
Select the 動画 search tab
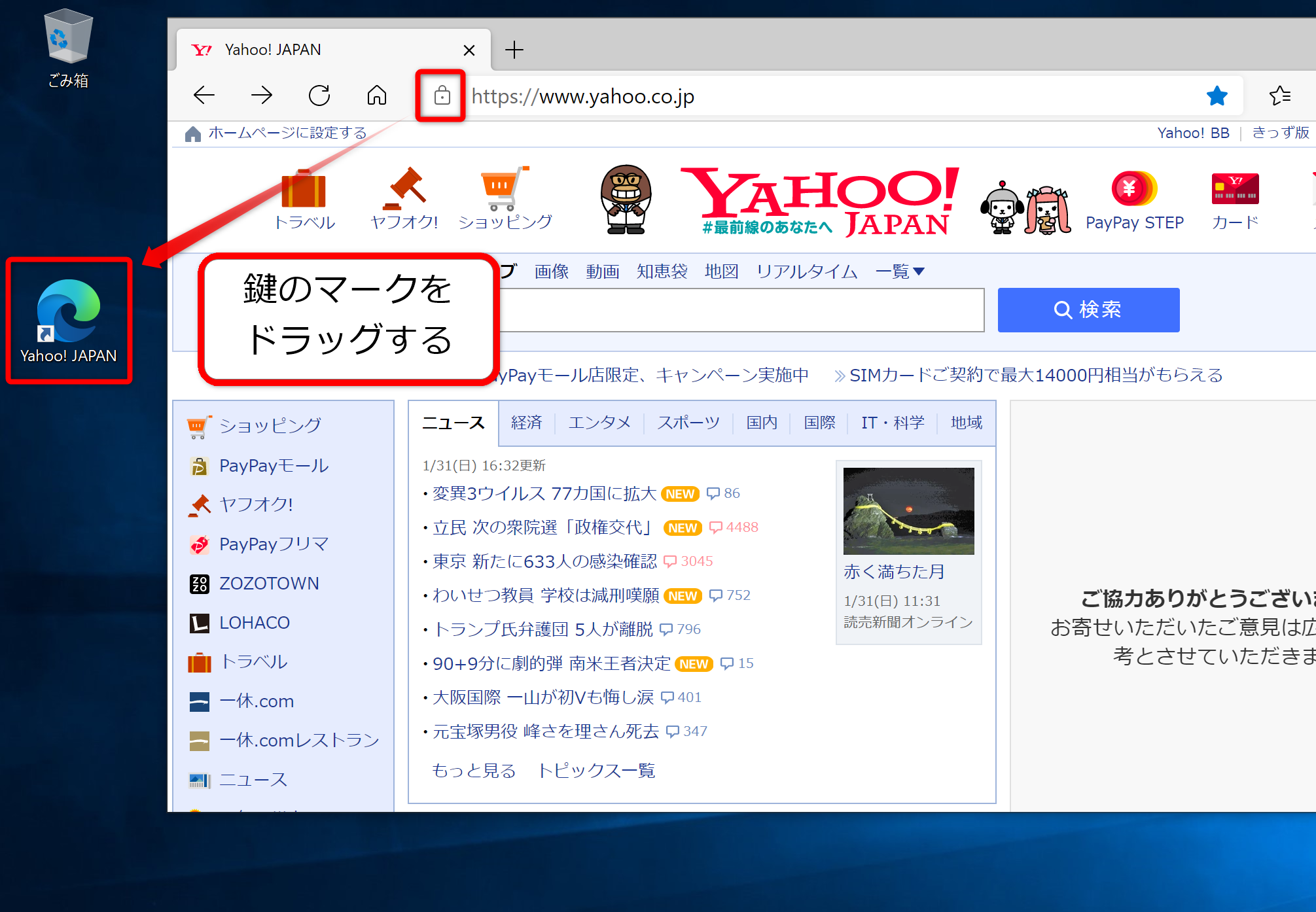click(603, 272)
